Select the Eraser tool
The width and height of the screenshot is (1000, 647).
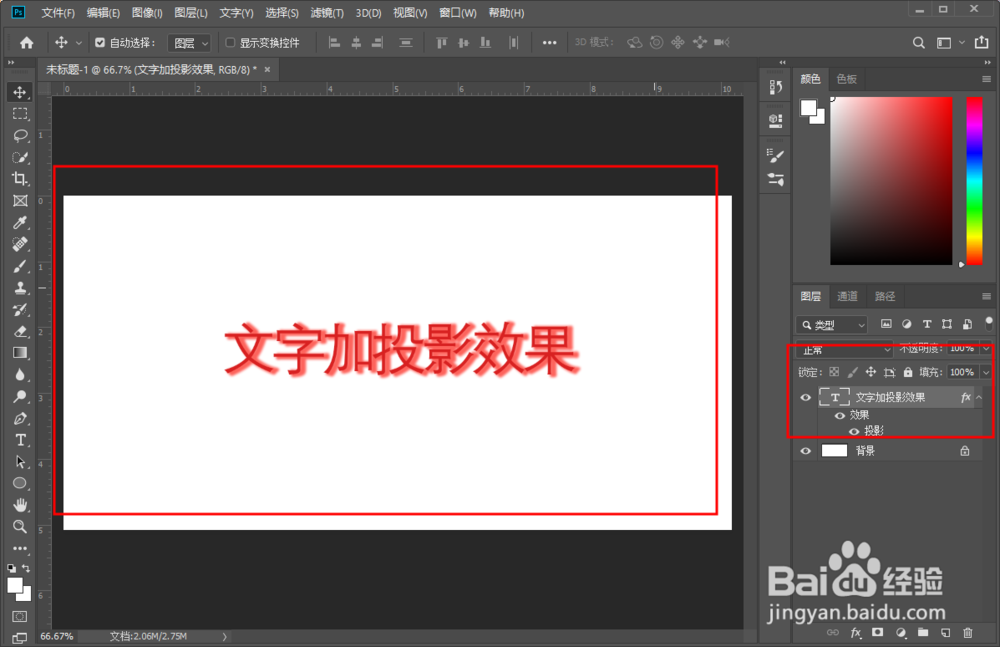(20, 331)
